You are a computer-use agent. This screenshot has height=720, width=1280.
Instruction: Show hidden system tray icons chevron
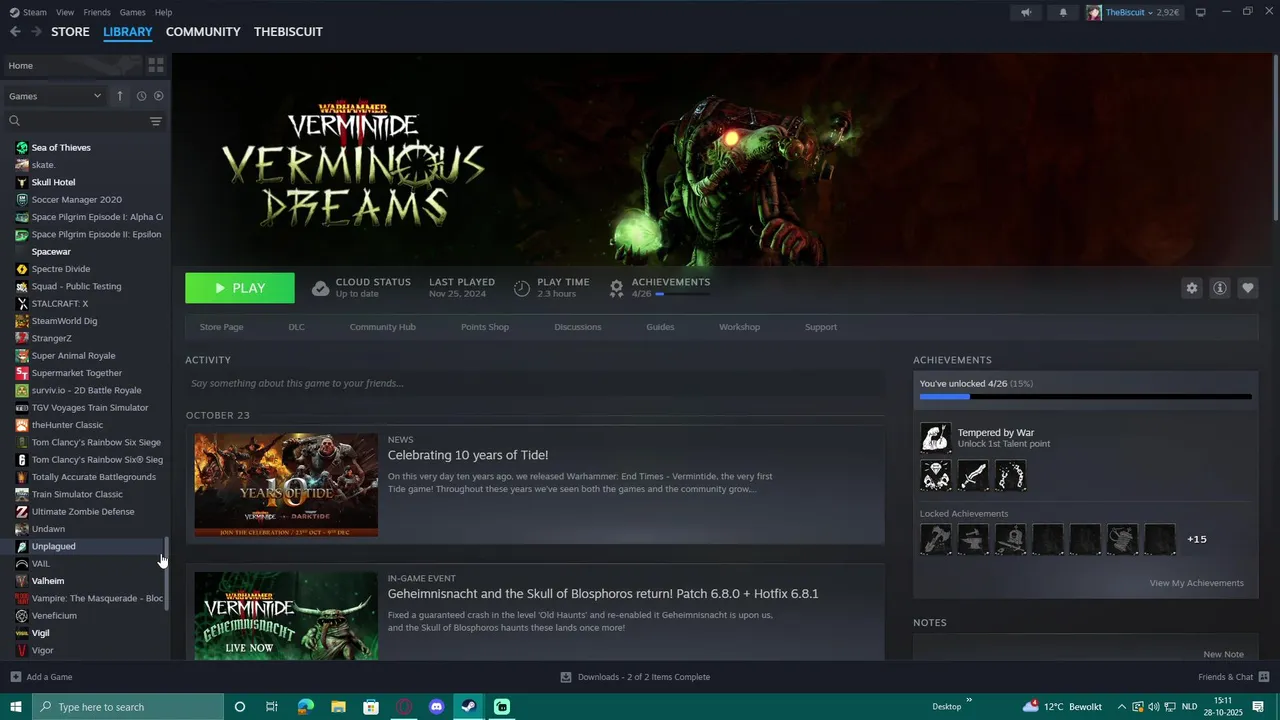click(1122, 707)
